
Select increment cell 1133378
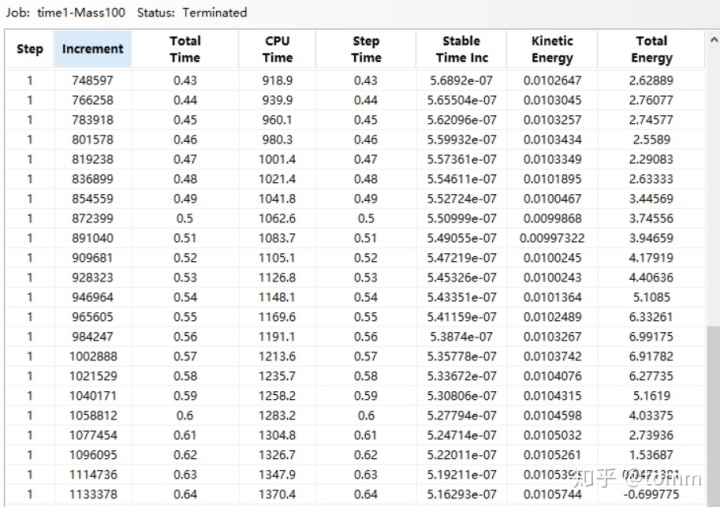coord(93,495)
